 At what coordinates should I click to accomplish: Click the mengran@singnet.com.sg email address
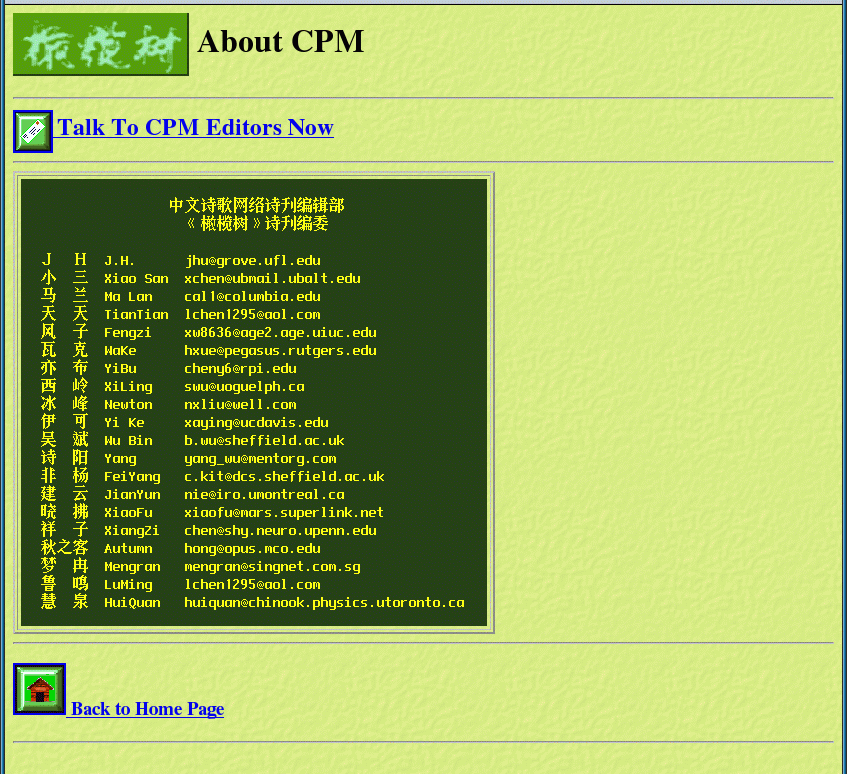(x=272, y=567)
